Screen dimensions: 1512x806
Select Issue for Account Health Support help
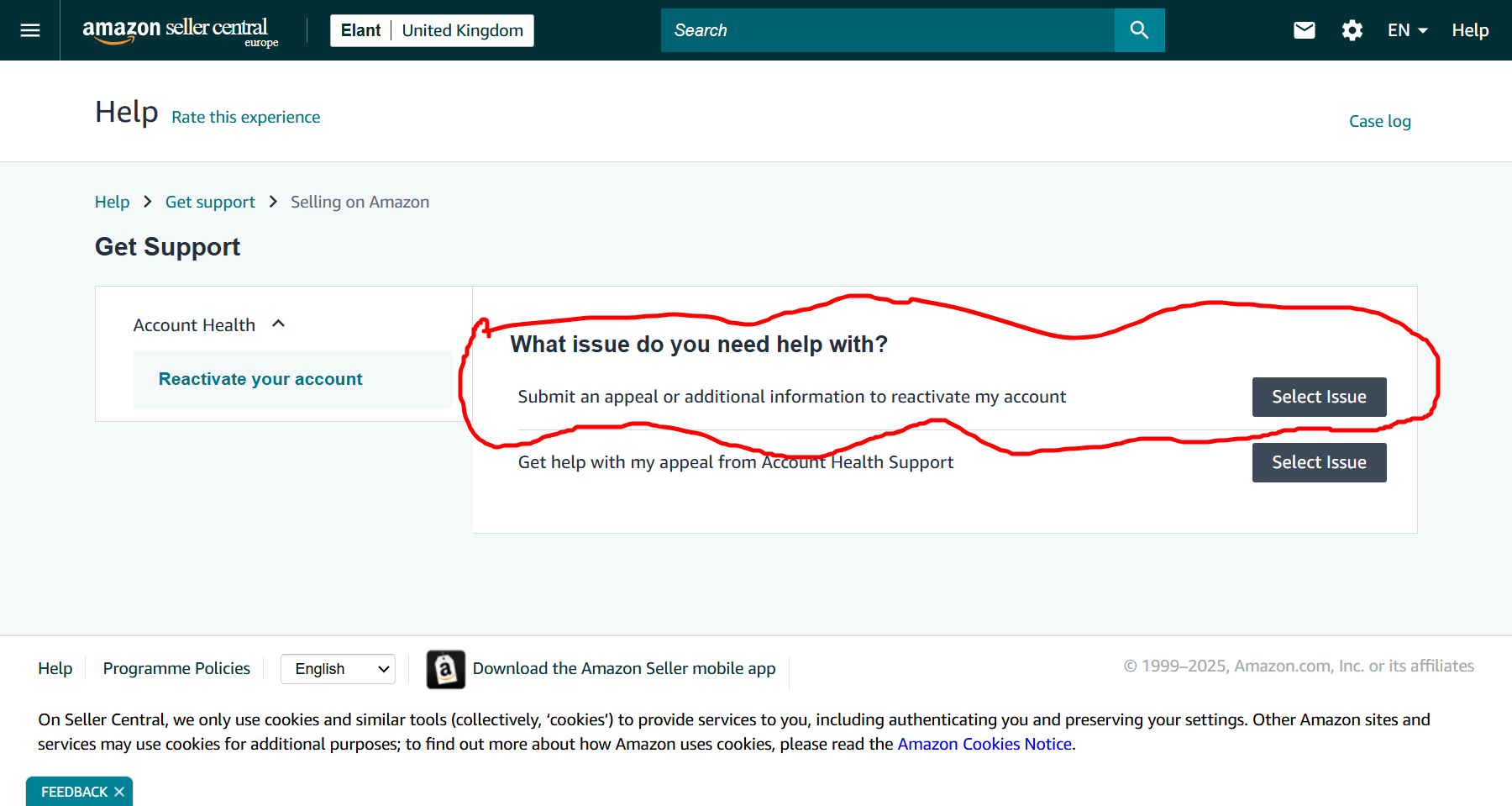click(1319, 462)
